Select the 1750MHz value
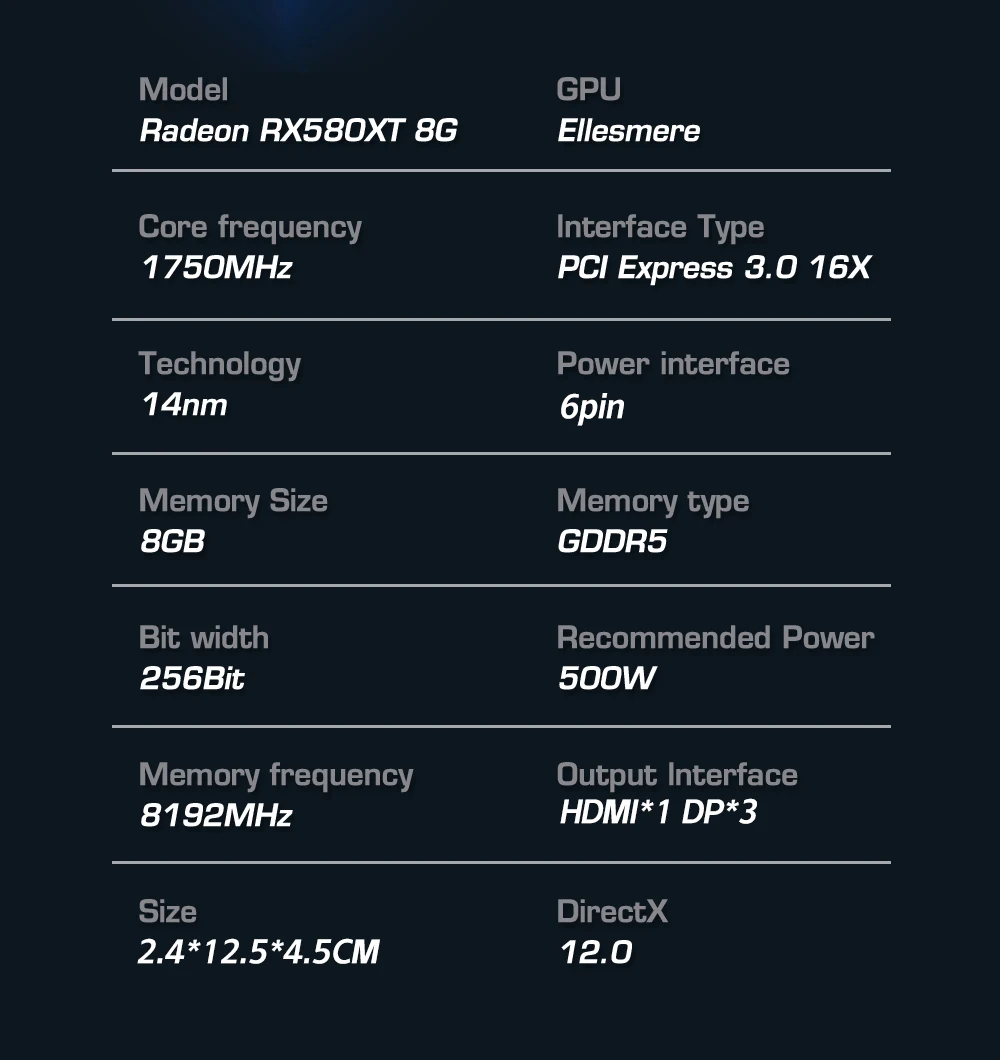This screenshot has height=1060, width=1000. [216, 267]
